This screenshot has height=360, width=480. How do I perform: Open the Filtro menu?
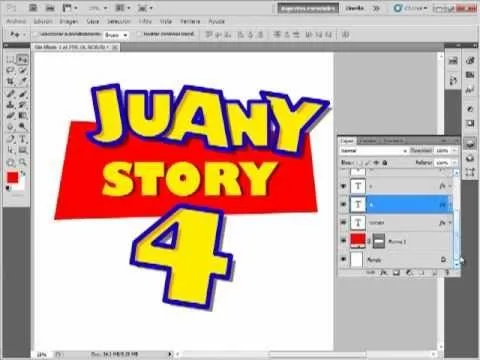[145, 21]
